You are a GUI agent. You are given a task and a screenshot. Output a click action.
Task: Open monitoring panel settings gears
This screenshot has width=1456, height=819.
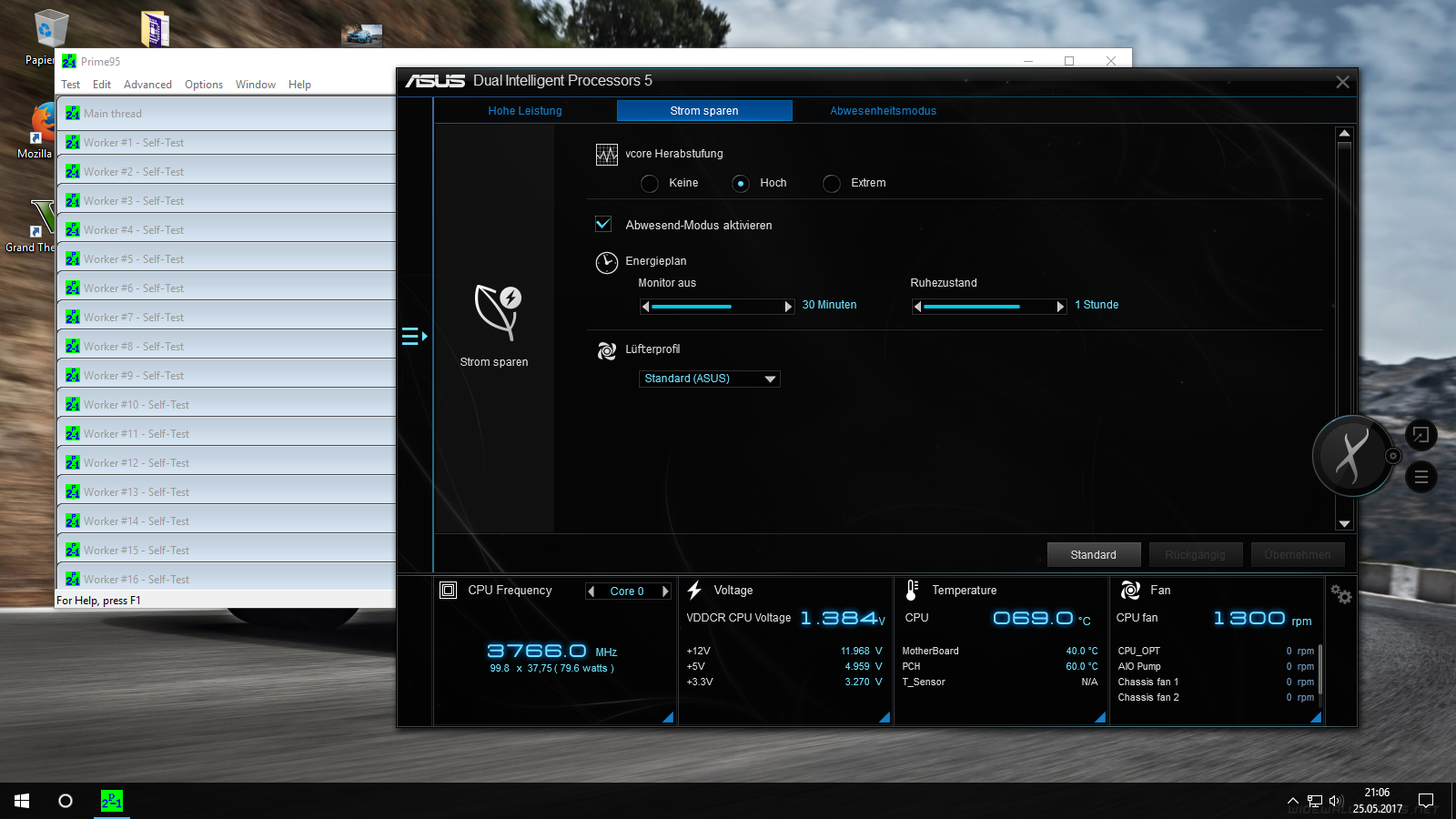[x=1340, y=594]
